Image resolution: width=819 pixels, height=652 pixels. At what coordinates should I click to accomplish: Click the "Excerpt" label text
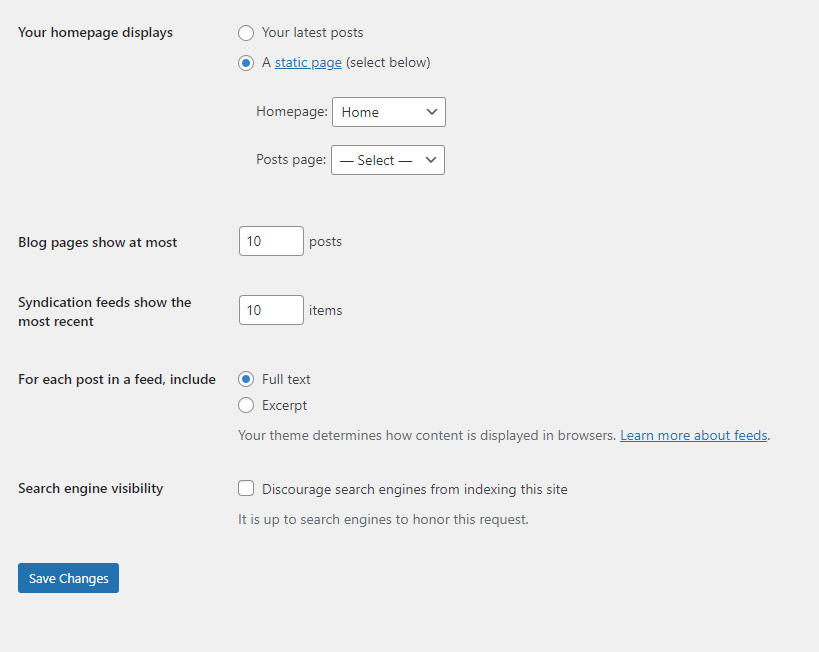click(x=284, y=405)
